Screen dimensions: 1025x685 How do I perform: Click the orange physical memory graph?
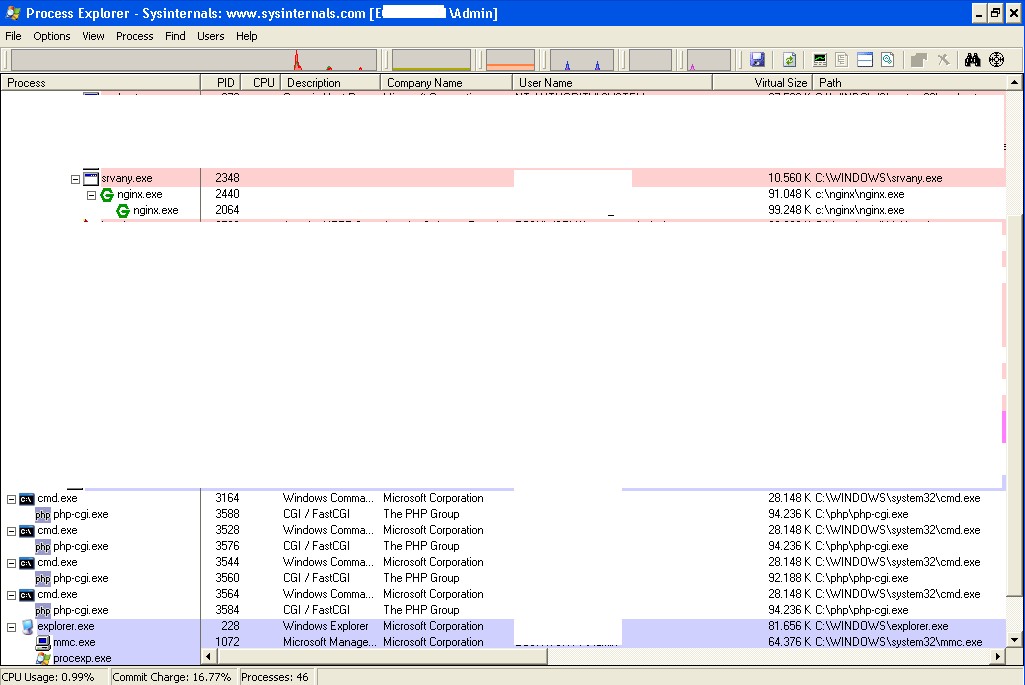pos(511,59)
